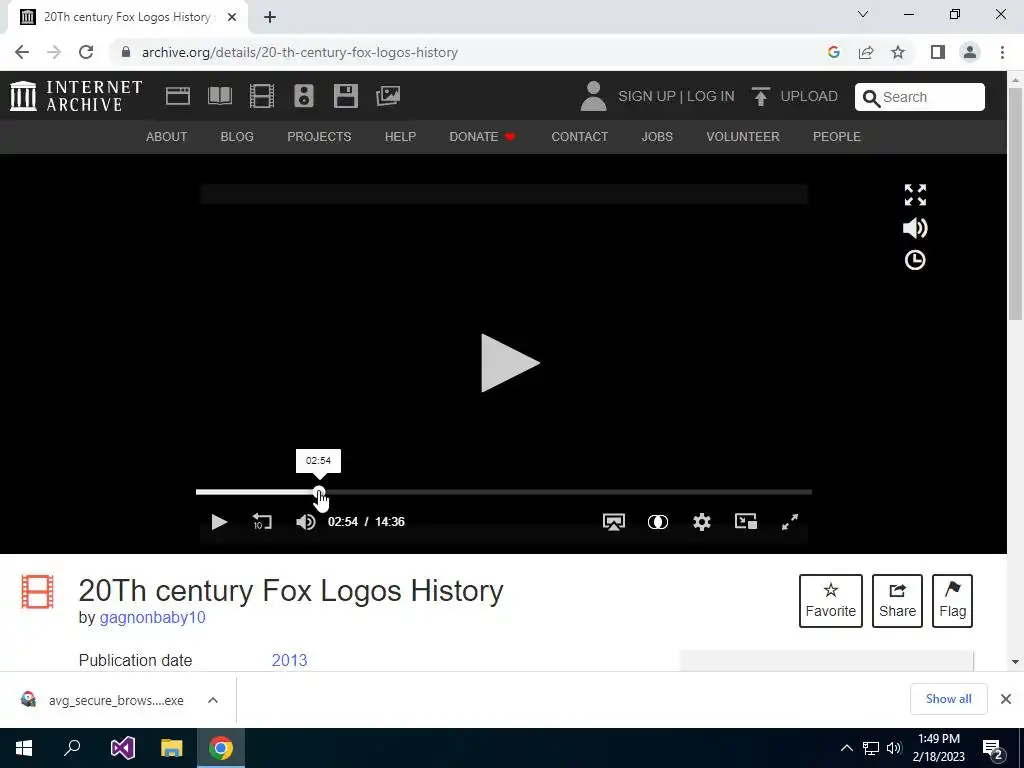The width and height of the screenshot is (1024, 768).
Task: Open the JOBS menu item
Action: pyautogui.click(x=657, y=136)
